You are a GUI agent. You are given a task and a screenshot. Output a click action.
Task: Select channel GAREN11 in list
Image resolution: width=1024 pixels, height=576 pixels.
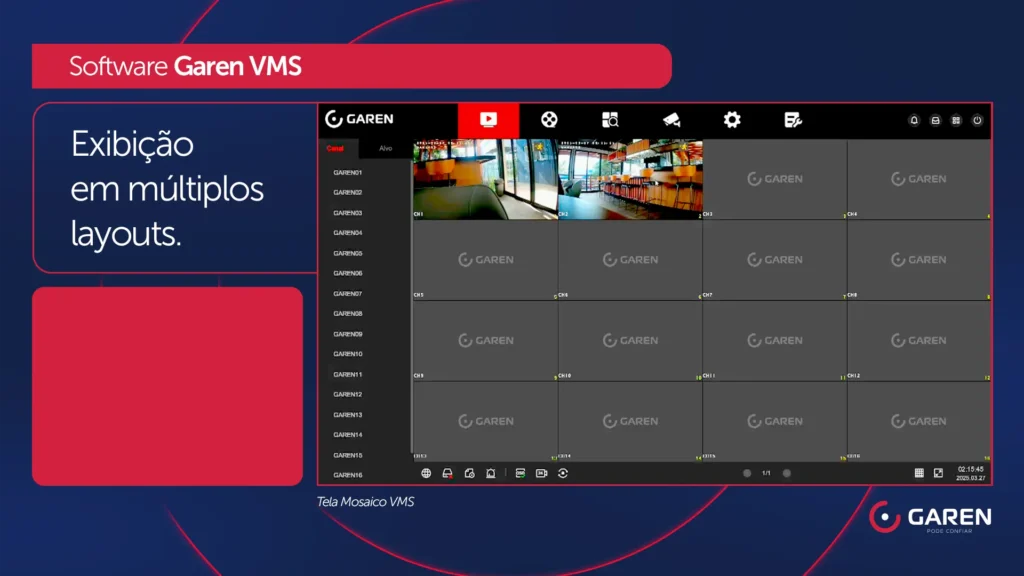[x=347, y=374]
